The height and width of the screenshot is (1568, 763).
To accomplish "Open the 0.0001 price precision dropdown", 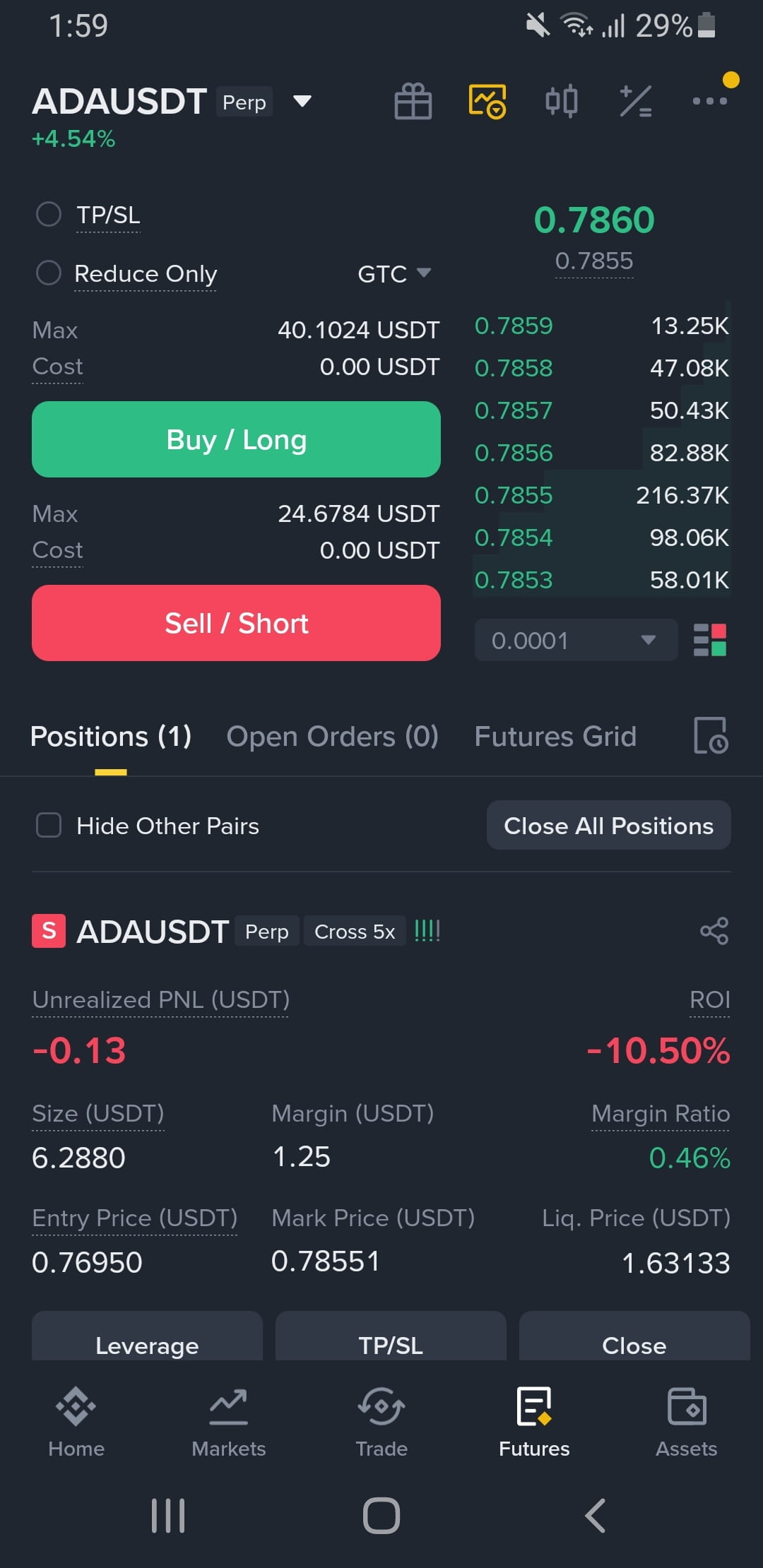I will coord(576,640).
